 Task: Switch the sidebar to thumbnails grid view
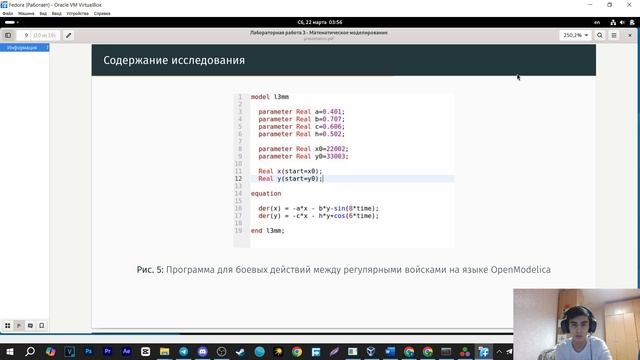[x=7, y=325]
